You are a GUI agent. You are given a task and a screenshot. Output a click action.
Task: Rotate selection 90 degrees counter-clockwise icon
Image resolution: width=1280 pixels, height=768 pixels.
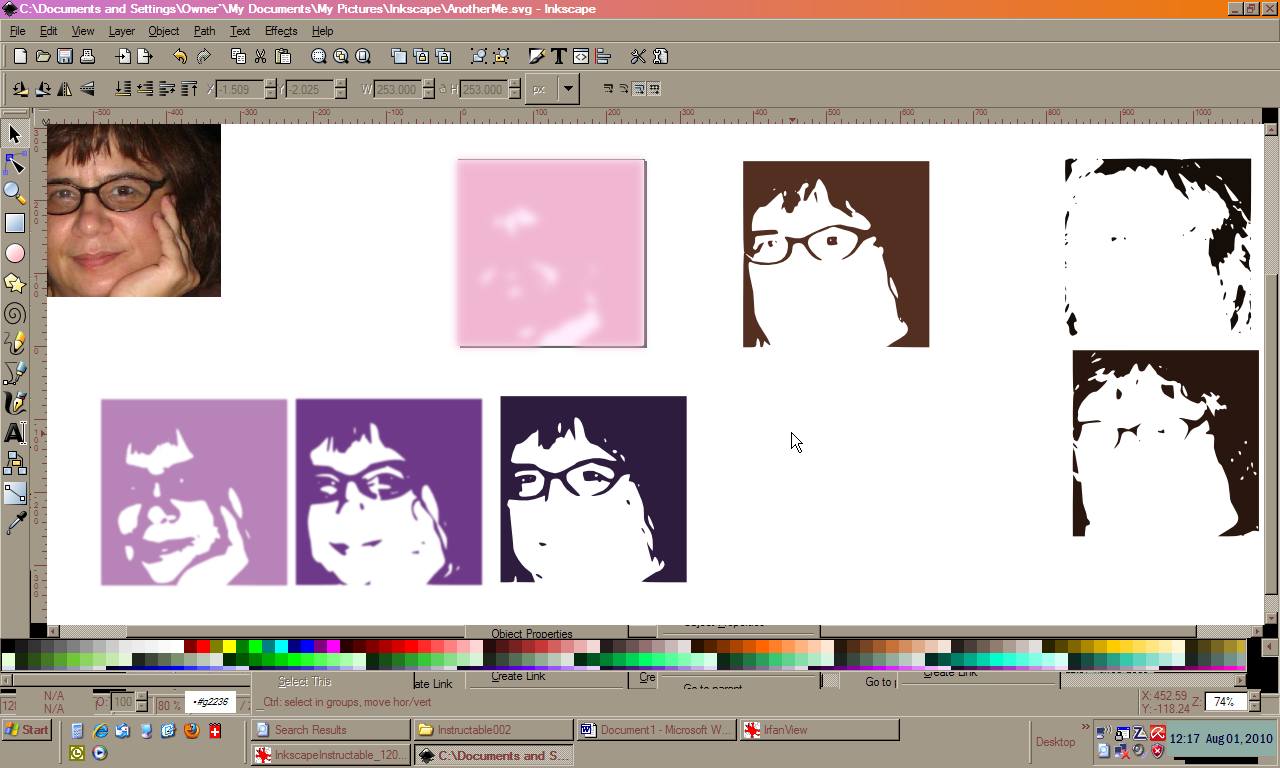pos(20,89)
